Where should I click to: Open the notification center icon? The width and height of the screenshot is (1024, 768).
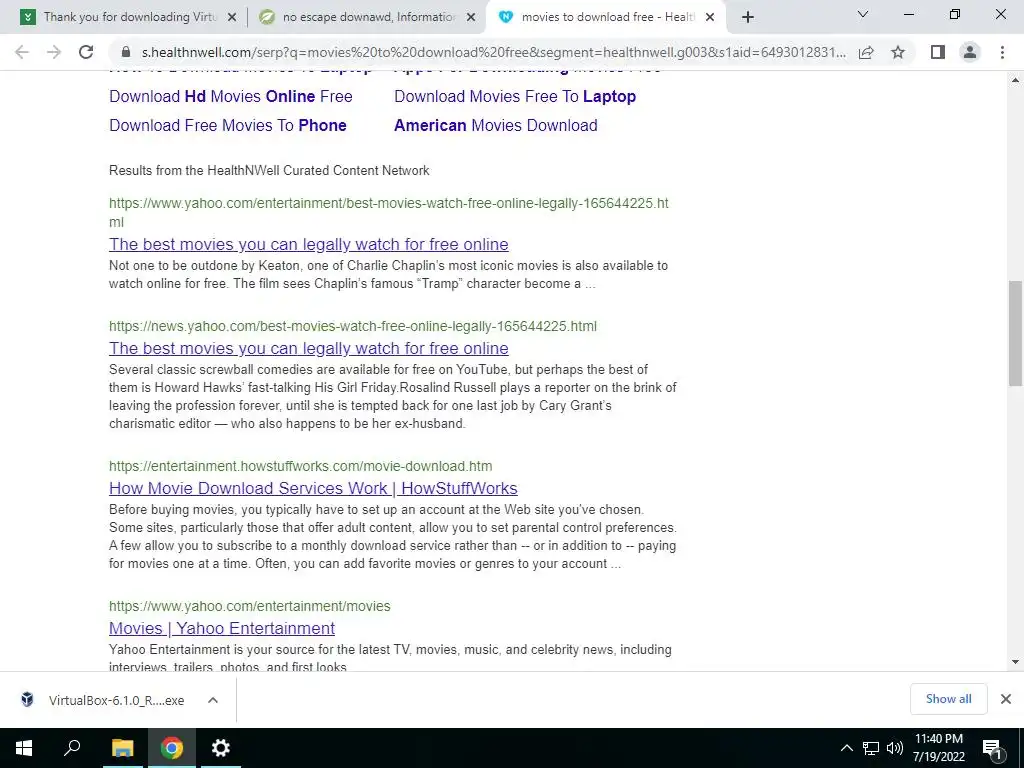click(992, 749)
